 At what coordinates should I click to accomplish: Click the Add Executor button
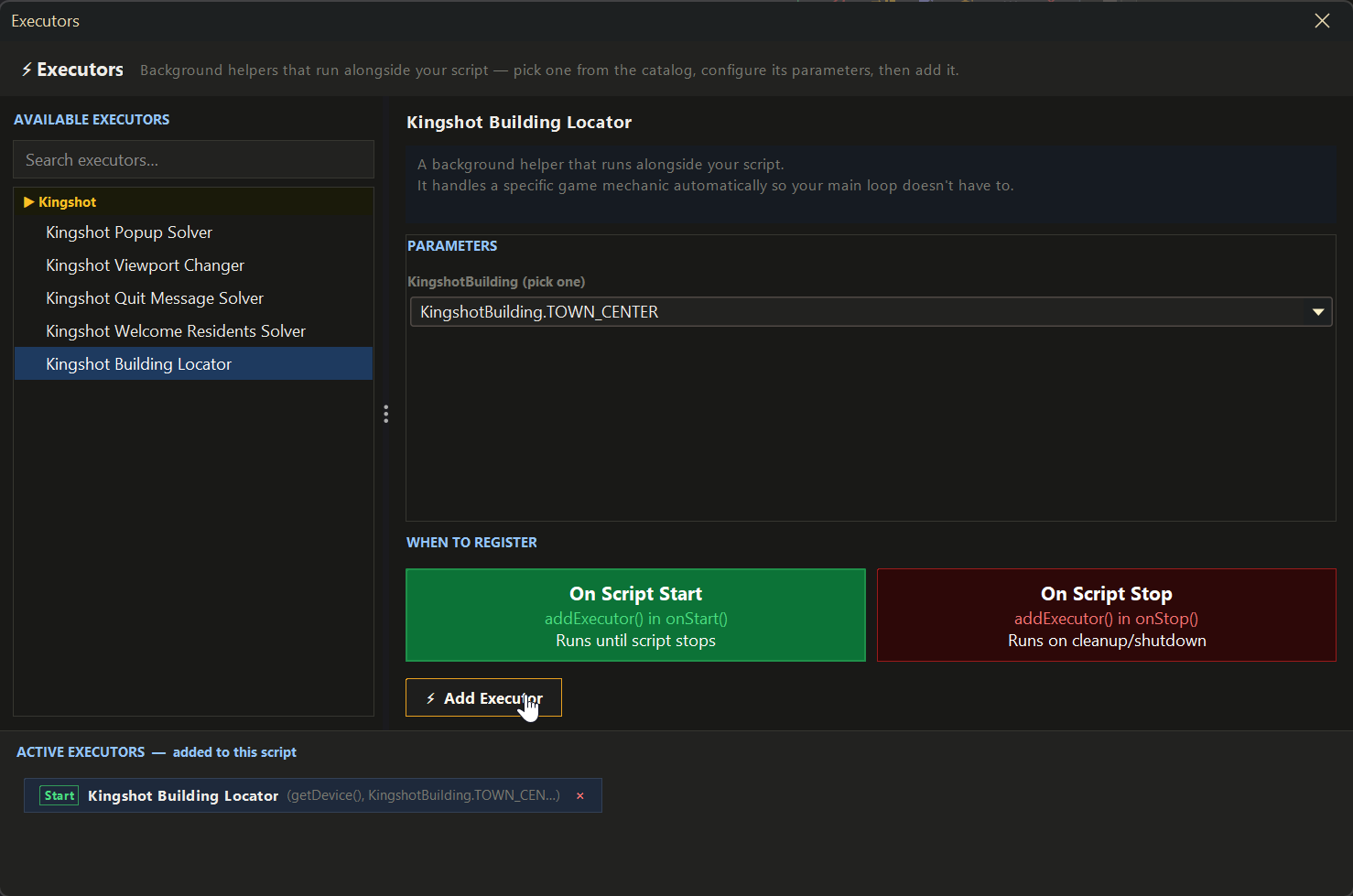[483, 697]
